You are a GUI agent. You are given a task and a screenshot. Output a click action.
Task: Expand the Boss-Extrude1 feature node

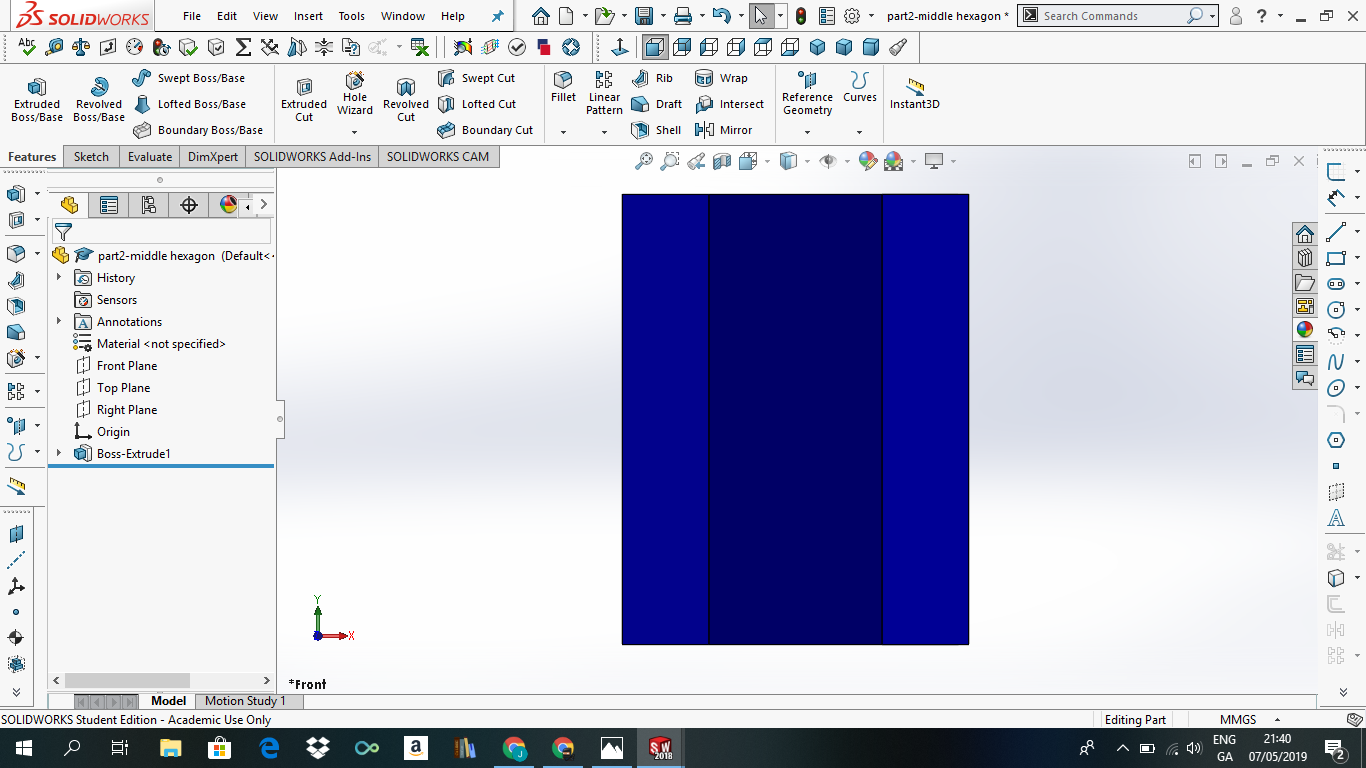click(58, 453)
